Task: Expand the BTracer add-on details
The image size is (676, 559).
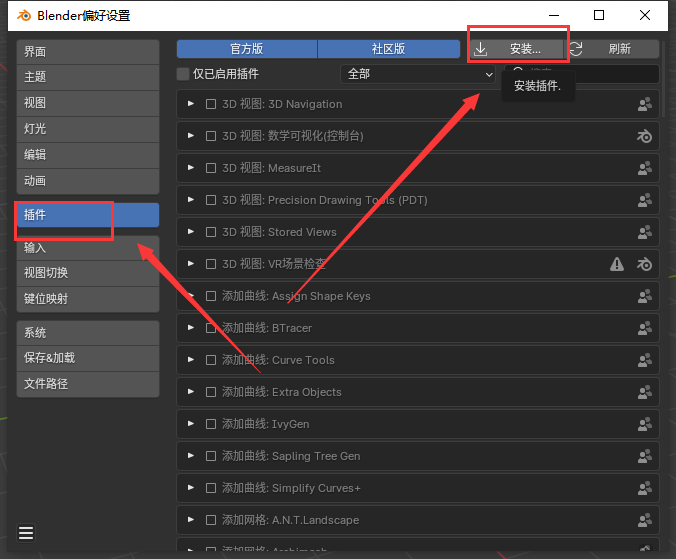Action: [191, 328]
